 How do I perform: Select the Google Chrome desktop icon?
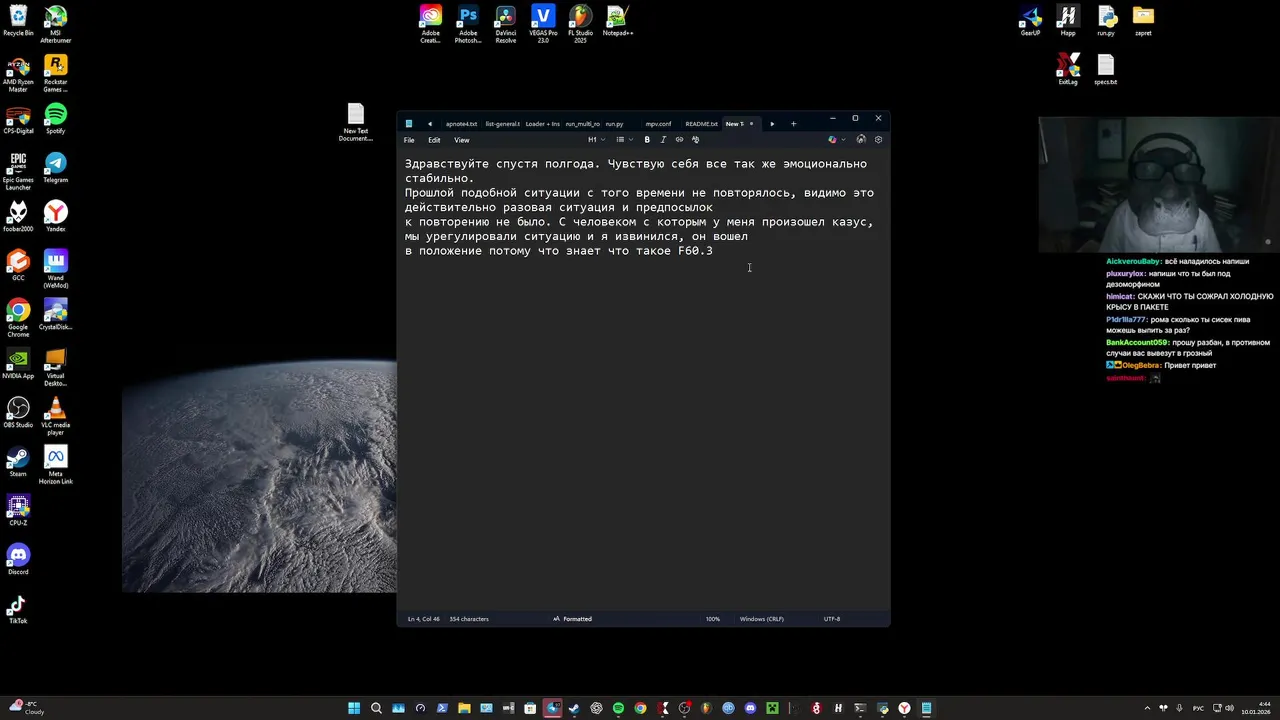[18, 318]
